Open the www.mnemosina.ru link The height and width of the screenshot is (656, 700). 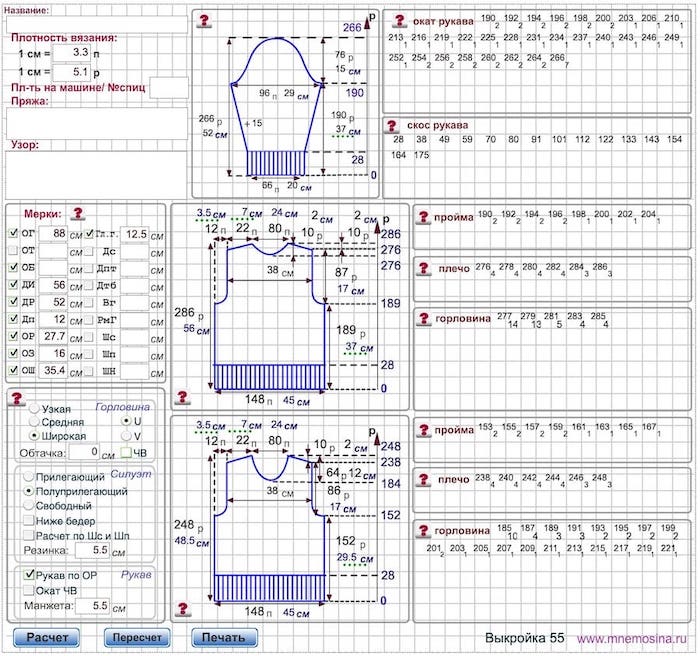tap(634, 637)
